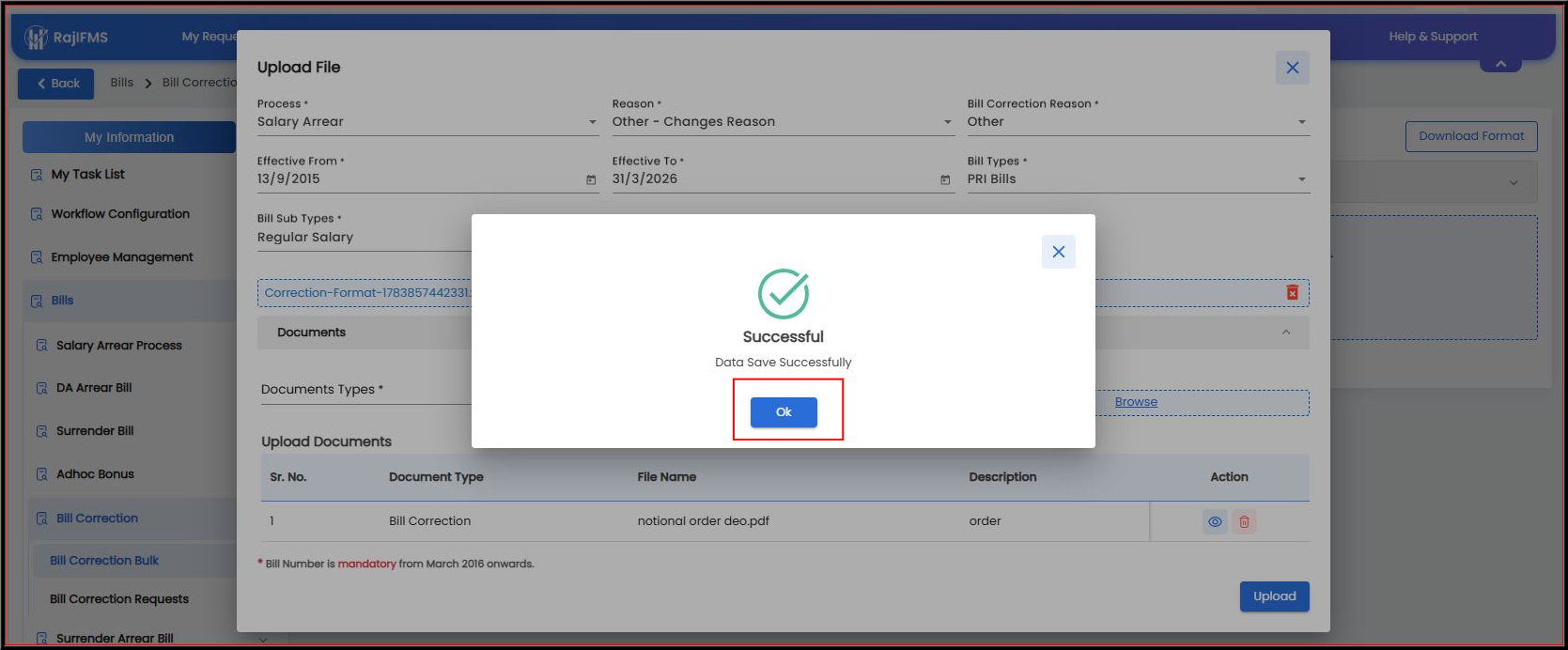Viewport: 1568px width, 650px height.
Task: Click the Upload button
Action: click(x=1275, y=596)
